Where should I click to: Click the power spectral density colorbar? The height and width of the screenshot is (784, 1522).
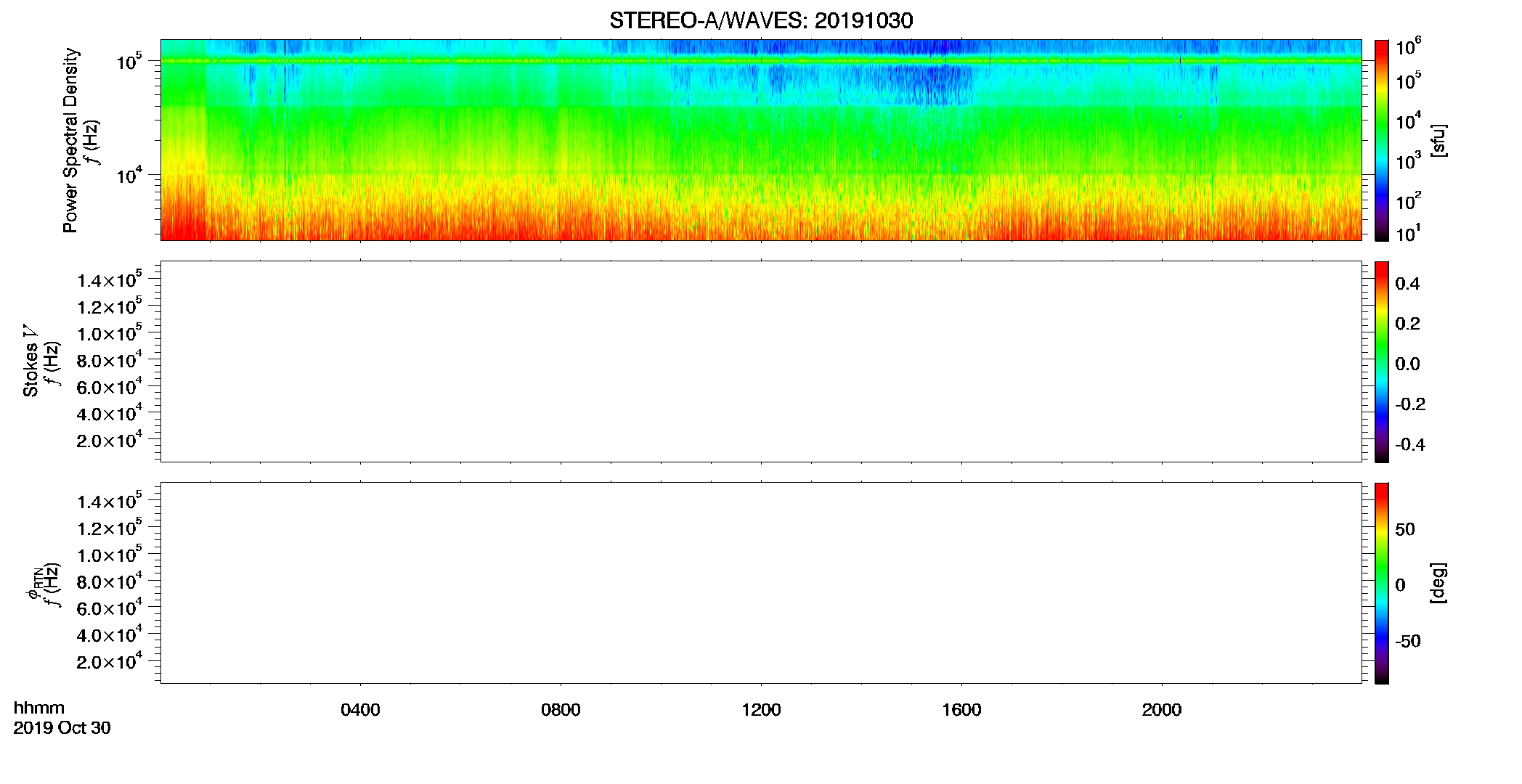pos(1382,140)
